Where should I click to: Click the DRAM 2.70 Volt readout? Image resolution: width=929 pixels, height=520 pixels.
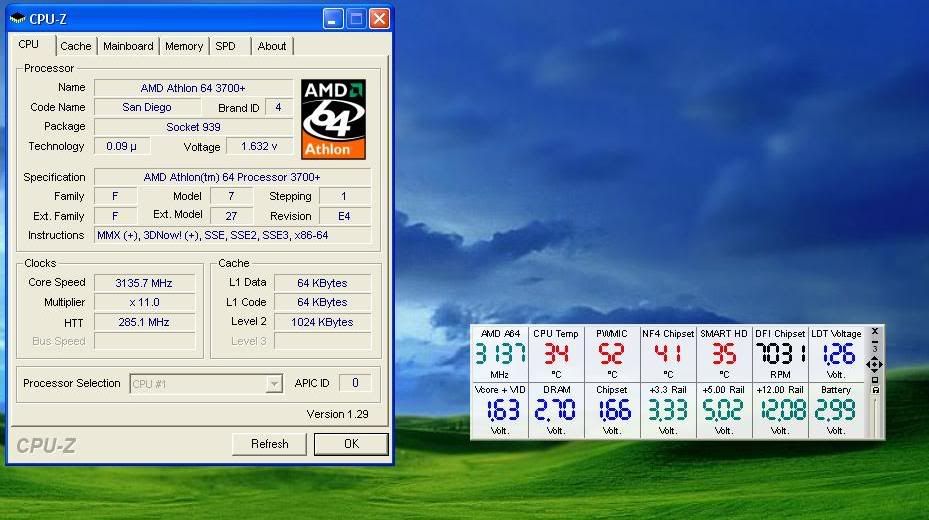tap(556, 410)
